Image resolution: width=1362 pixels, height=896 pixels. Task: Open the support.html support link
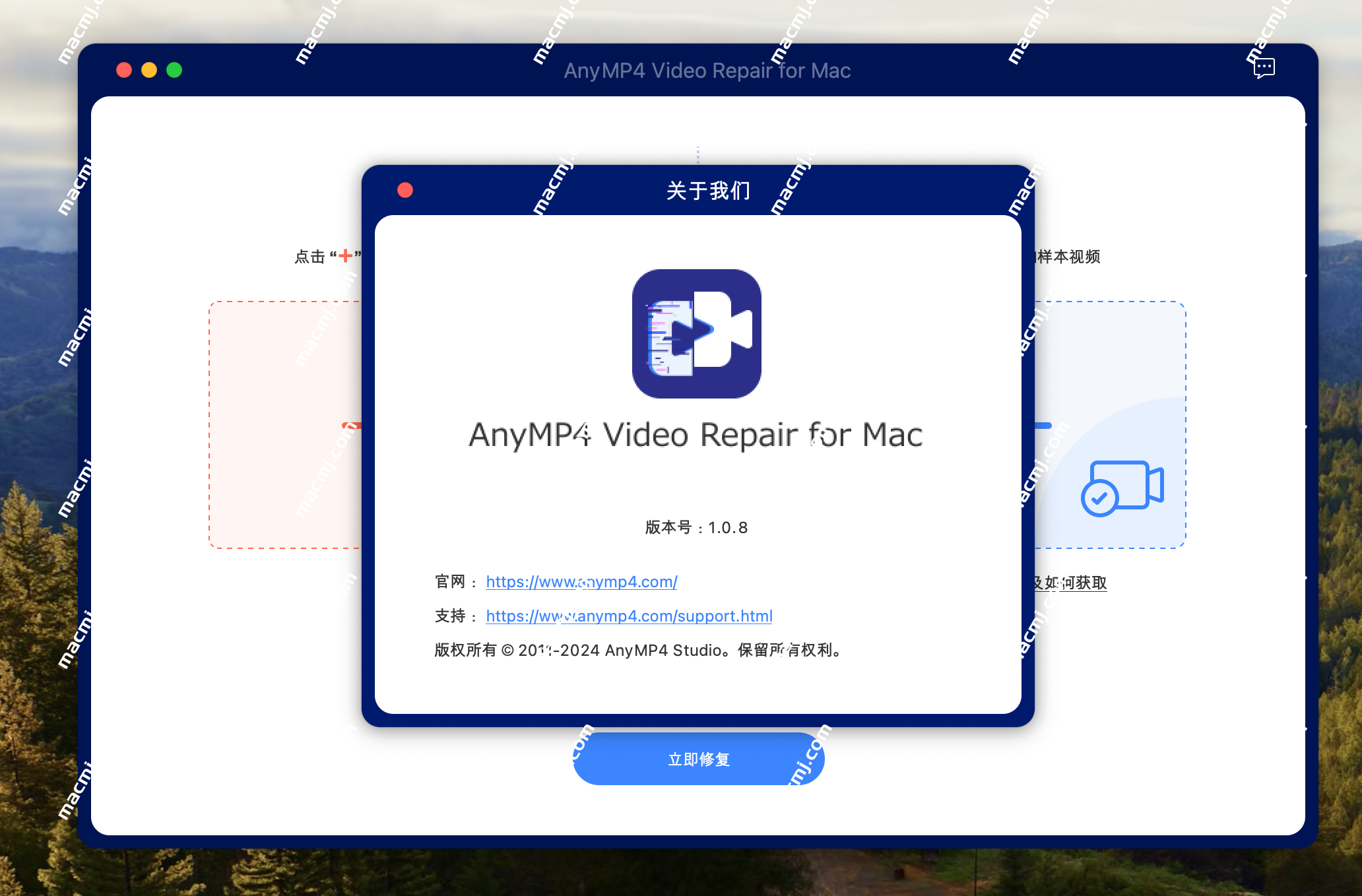[x=629, y=616]
